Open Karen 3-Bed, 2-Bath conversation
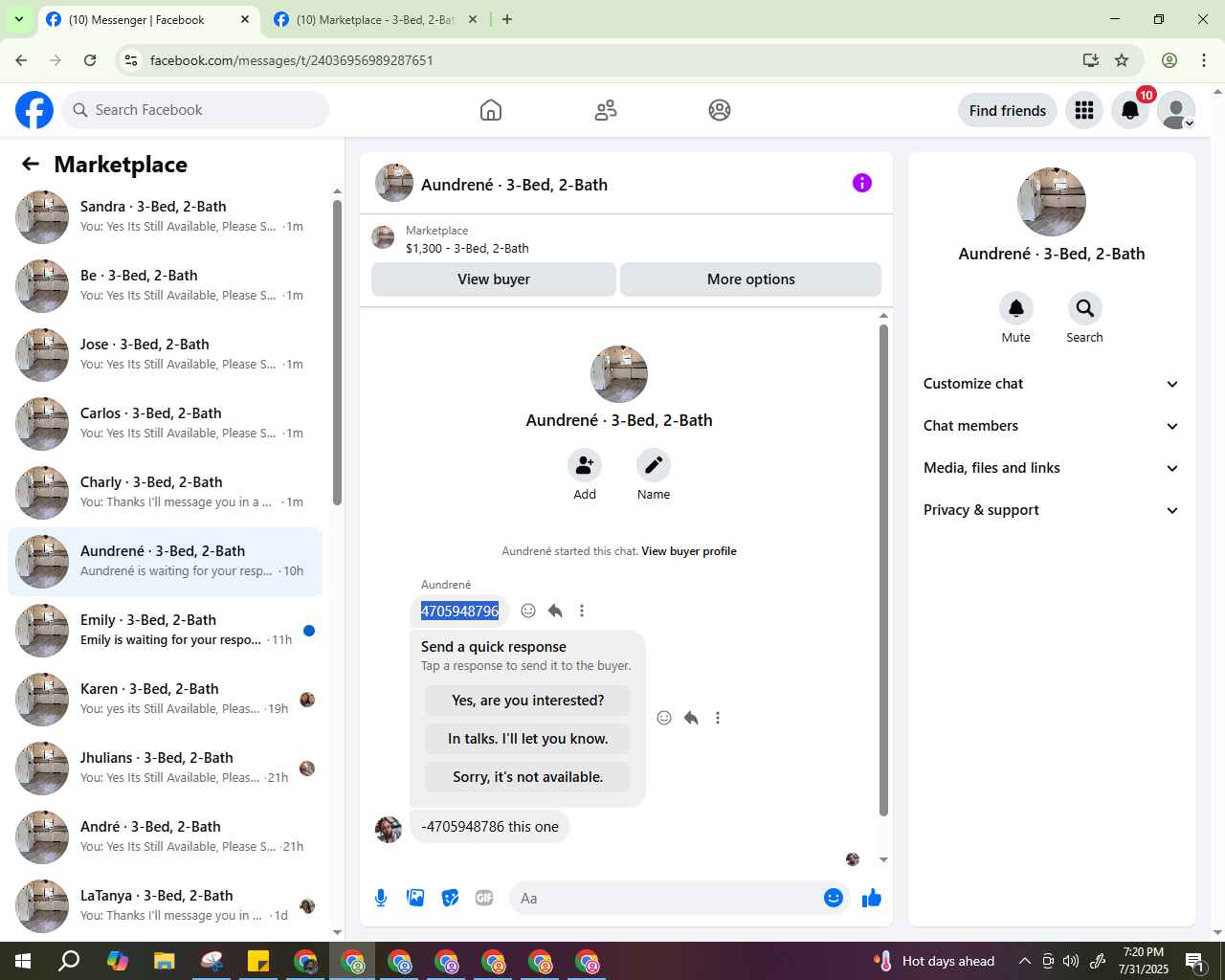Image resolution: width=1225 pixels, height=980 pixels. 165,699
